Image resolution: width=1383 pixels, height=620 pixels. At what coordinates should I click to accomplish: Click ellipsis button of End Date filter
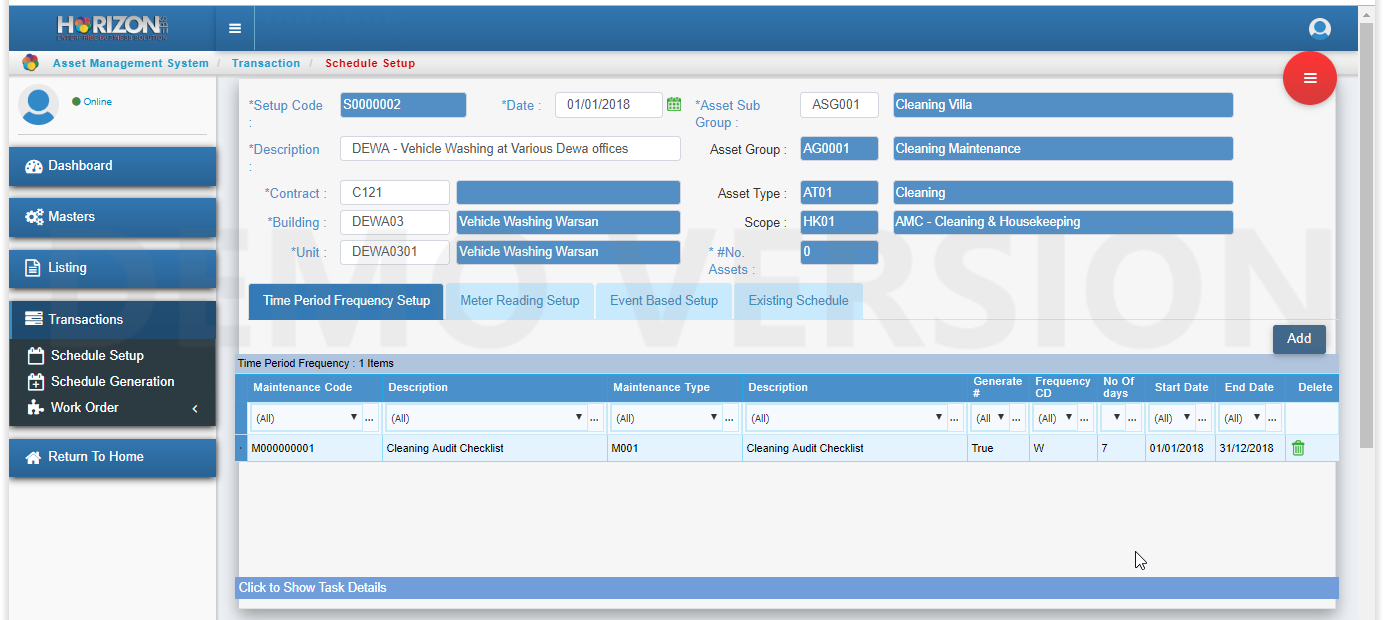[1273, 418]
